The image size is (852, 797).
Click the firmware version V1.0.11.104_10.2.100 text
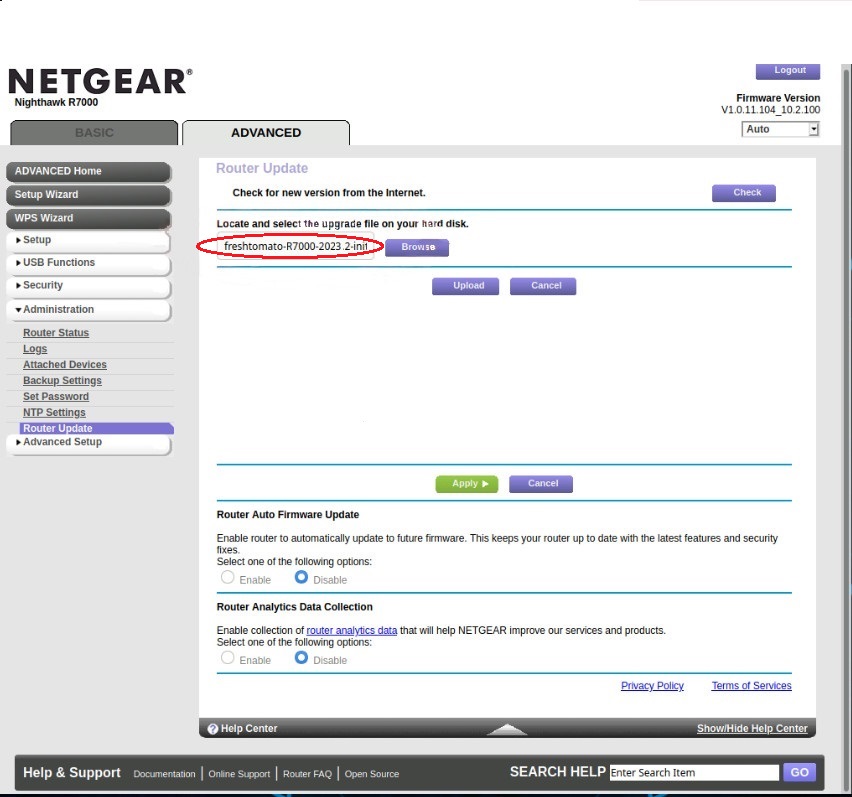coord(770,110)
